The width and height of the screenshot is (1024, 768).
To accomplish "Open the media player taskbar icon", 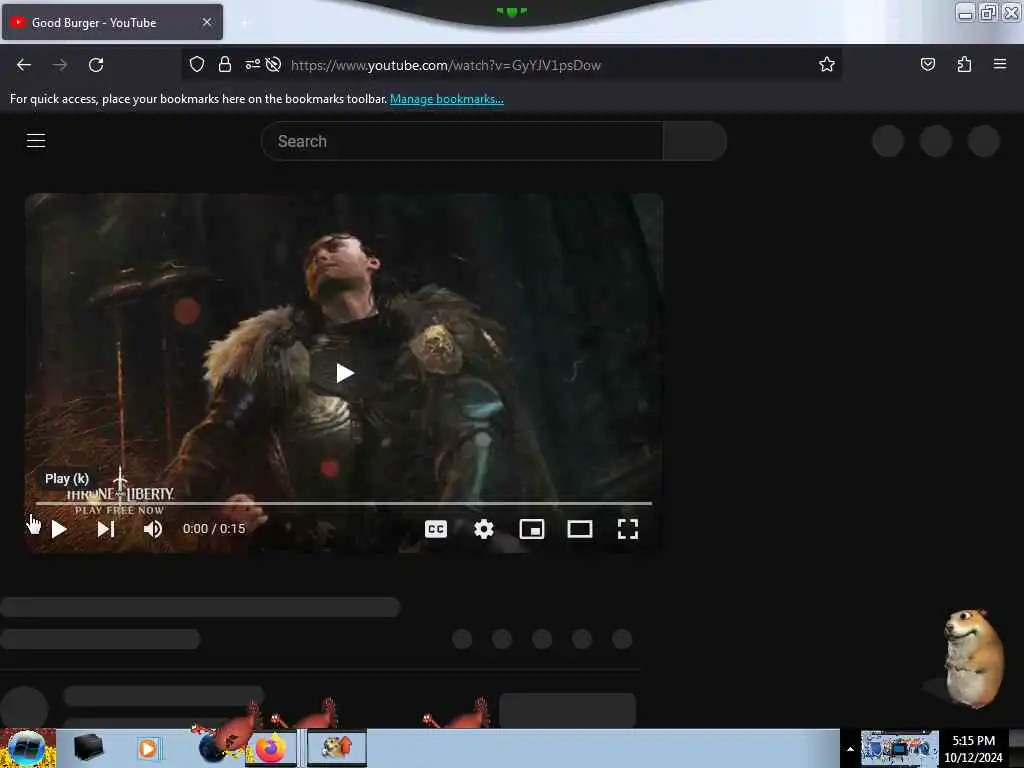I will [x=148, y=748].
